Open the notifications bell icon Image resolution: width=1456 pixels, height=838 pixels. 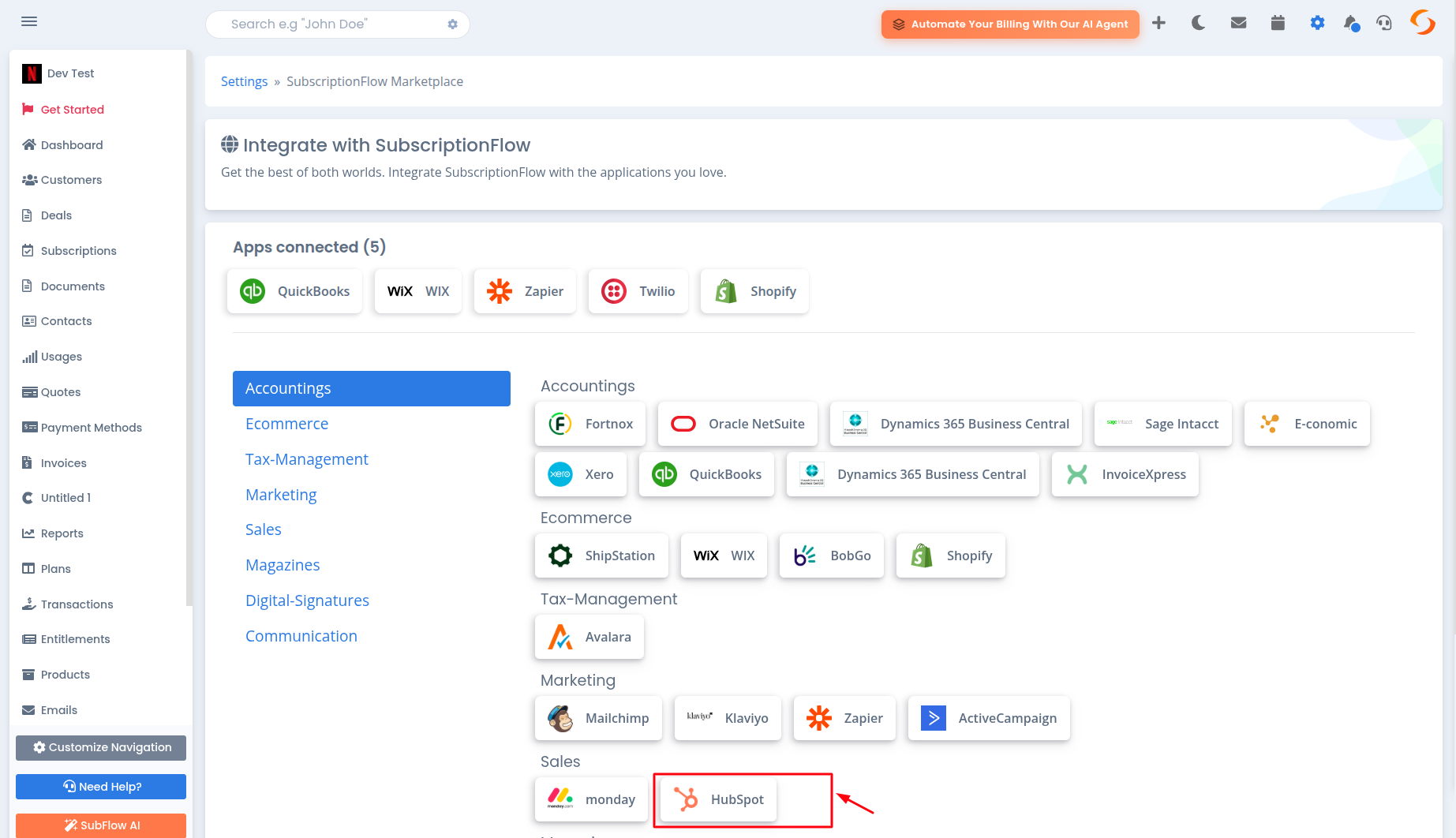1351,24
